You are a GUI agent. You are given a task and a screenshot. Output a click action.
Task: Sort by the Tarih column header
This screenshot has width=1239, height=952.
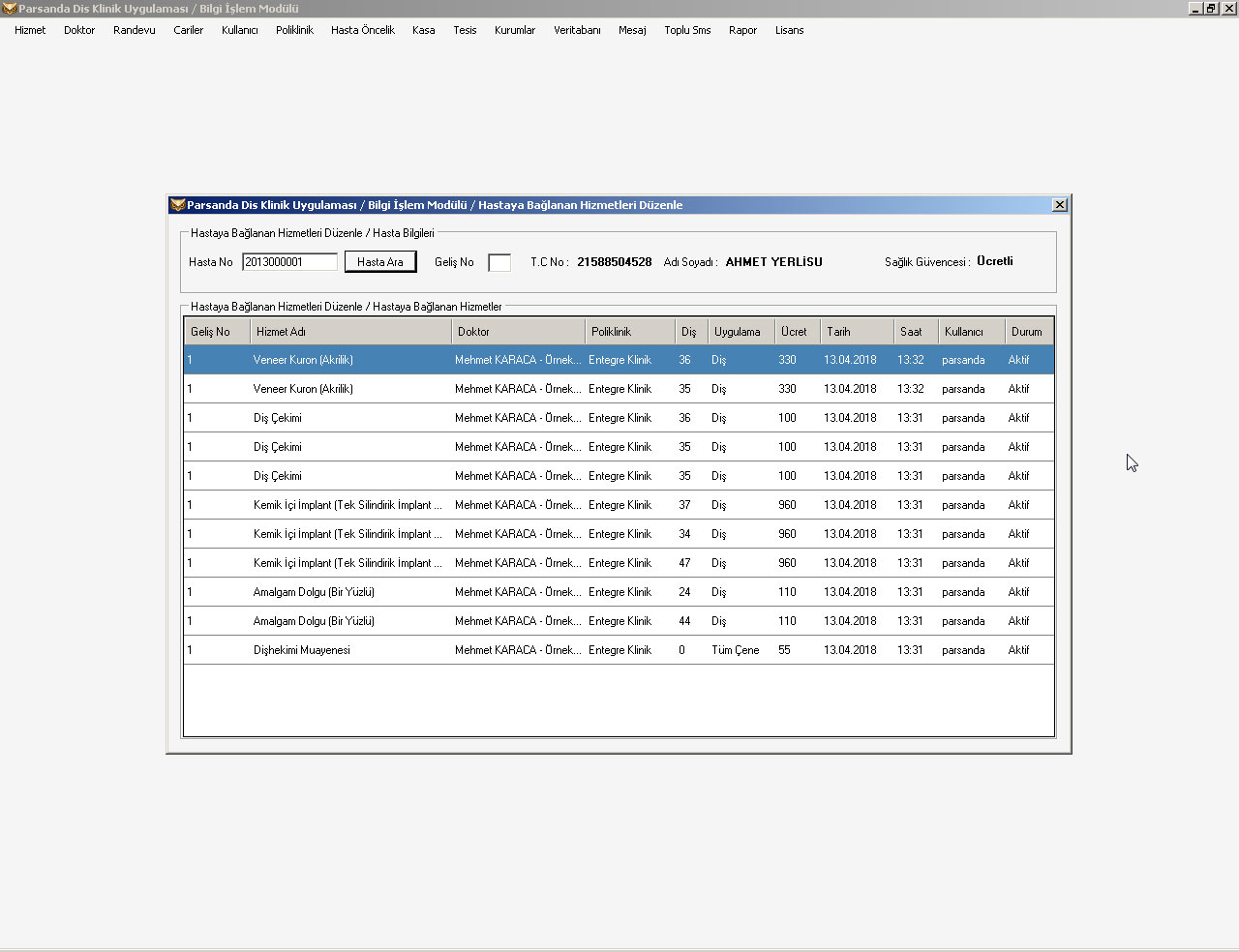pos(857,331)
